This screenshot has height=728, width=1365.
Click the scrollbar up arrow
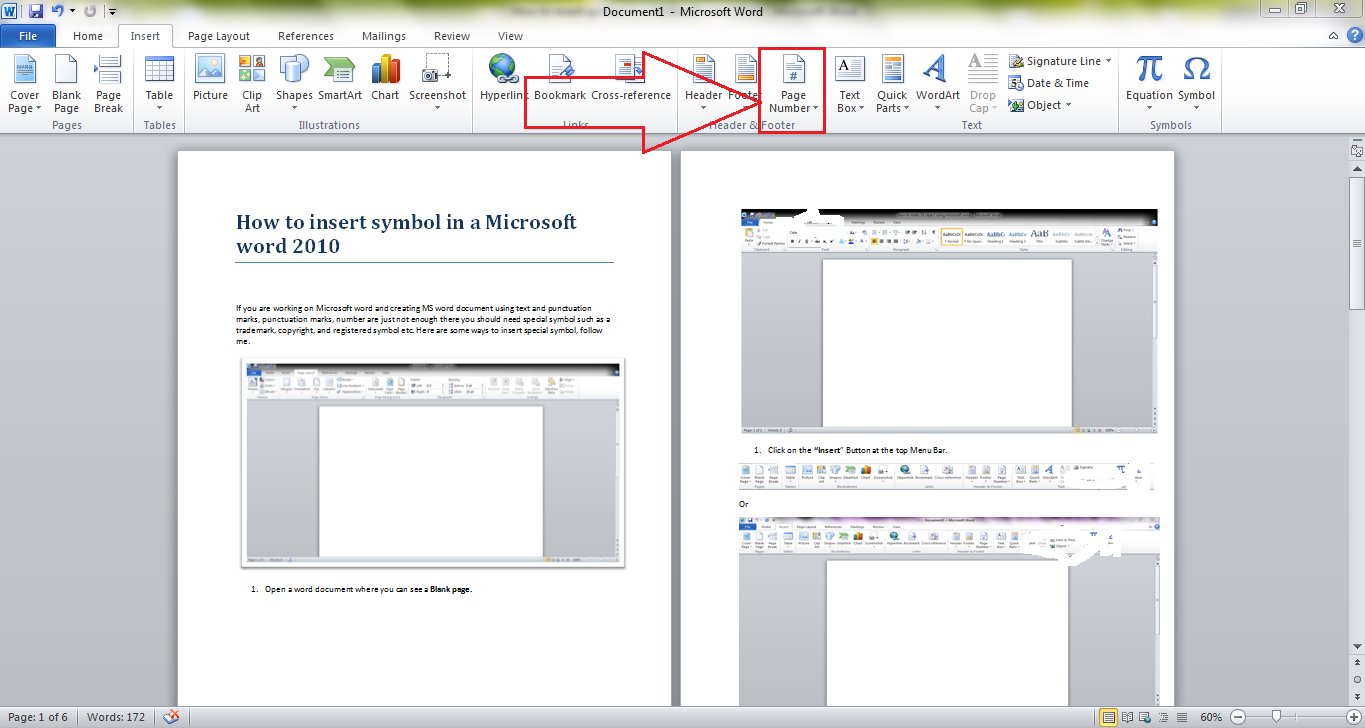[x=1356, y=169]
